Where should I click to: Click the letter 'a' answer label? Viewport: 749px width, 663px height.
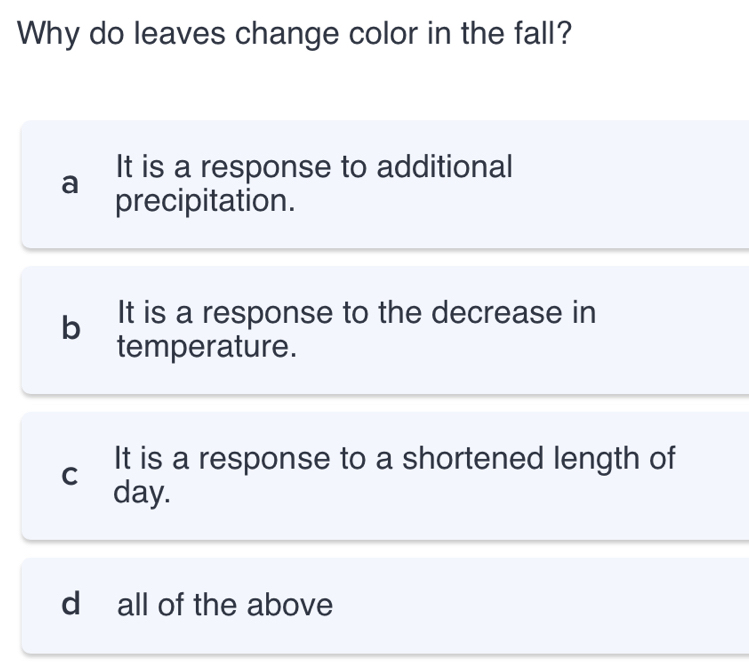pos(69,184)
